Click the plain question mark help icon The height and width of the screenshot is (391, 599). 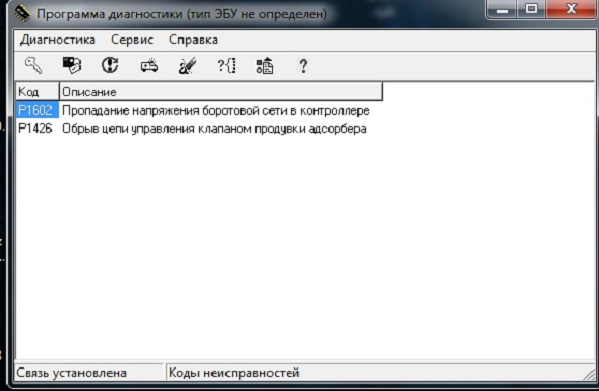(x=303, y=66)
